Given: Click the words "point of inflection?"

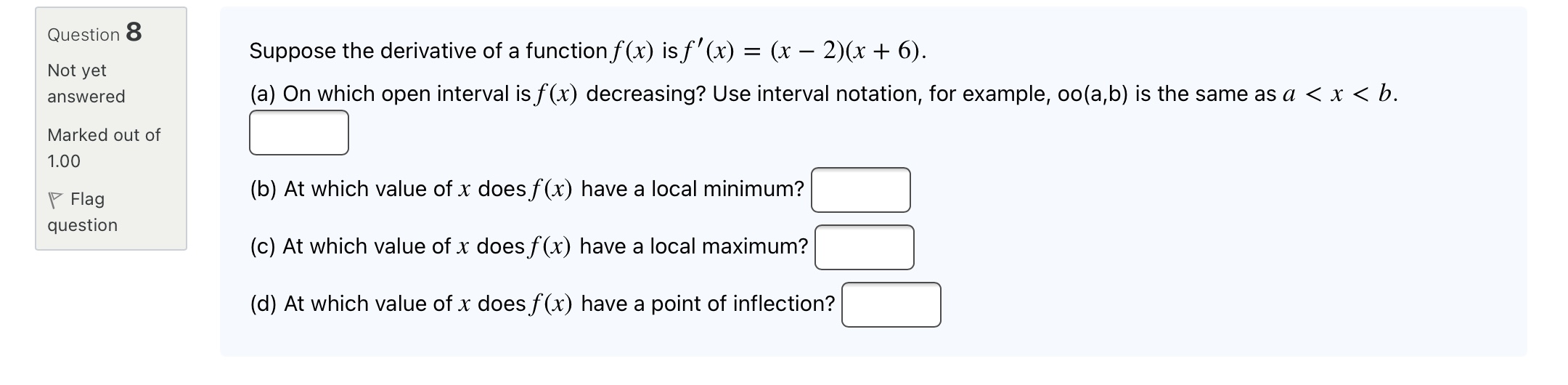Looking at the screenshot, I should (x=743, y=304).
